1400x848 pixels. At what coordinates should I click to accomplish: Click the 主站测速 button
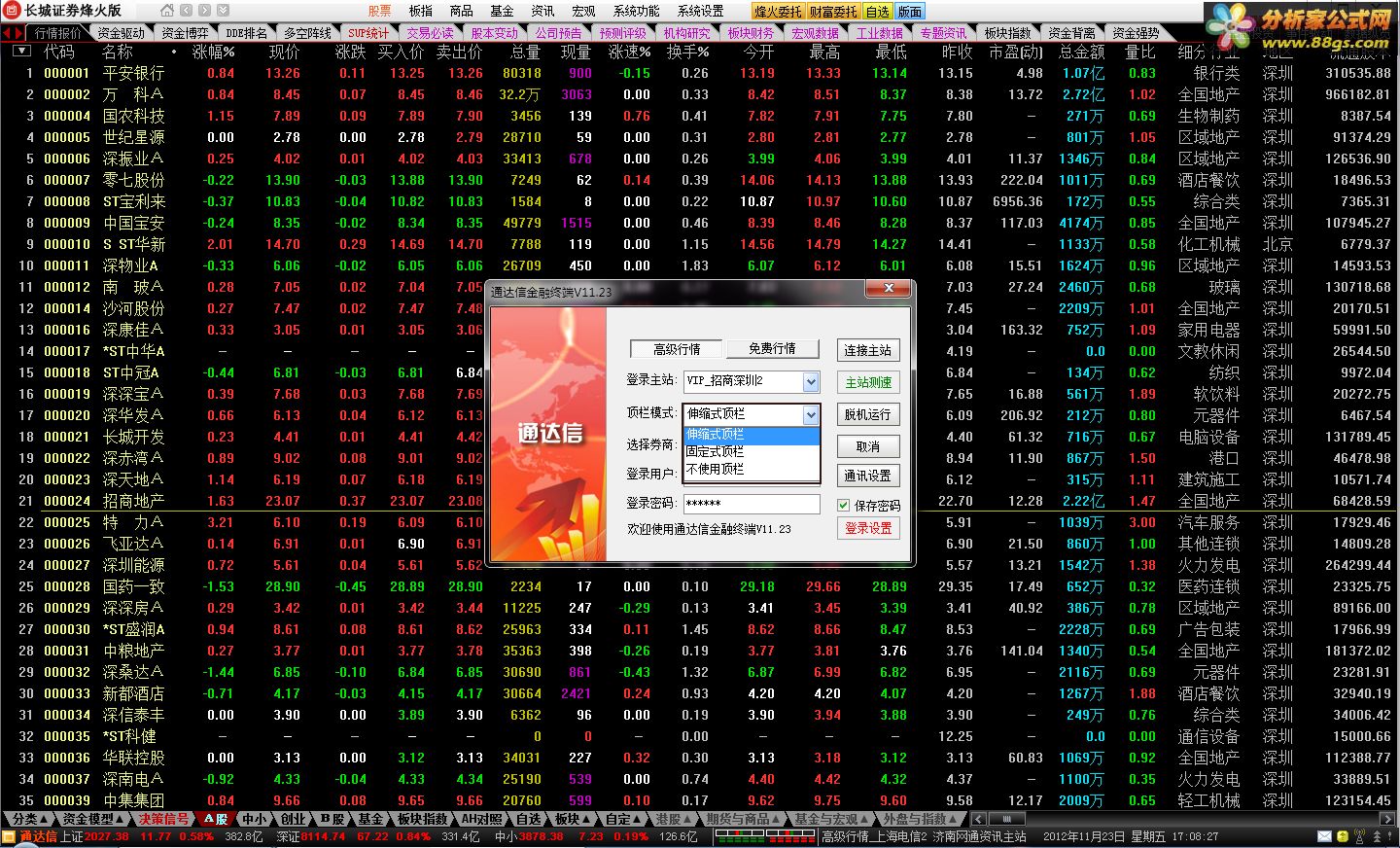point(868,382)
